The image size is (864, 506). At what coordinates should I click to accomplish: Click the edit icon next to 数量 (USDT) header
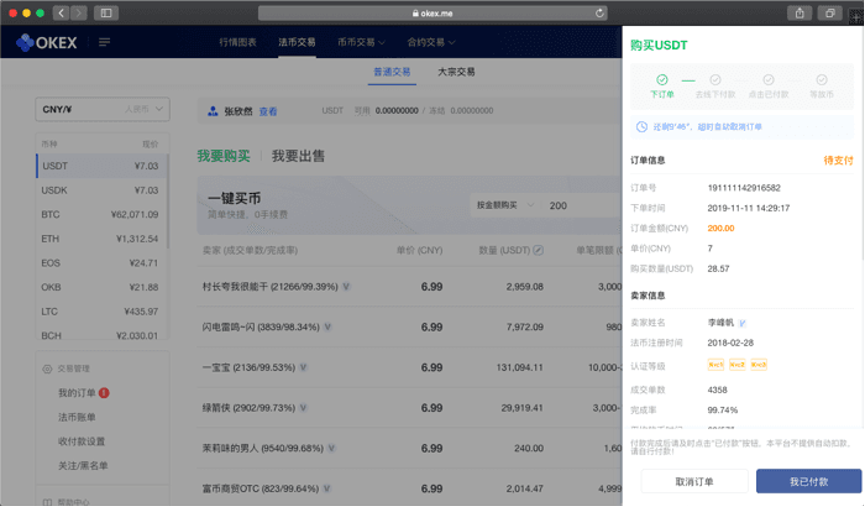[x=539, y=249]
